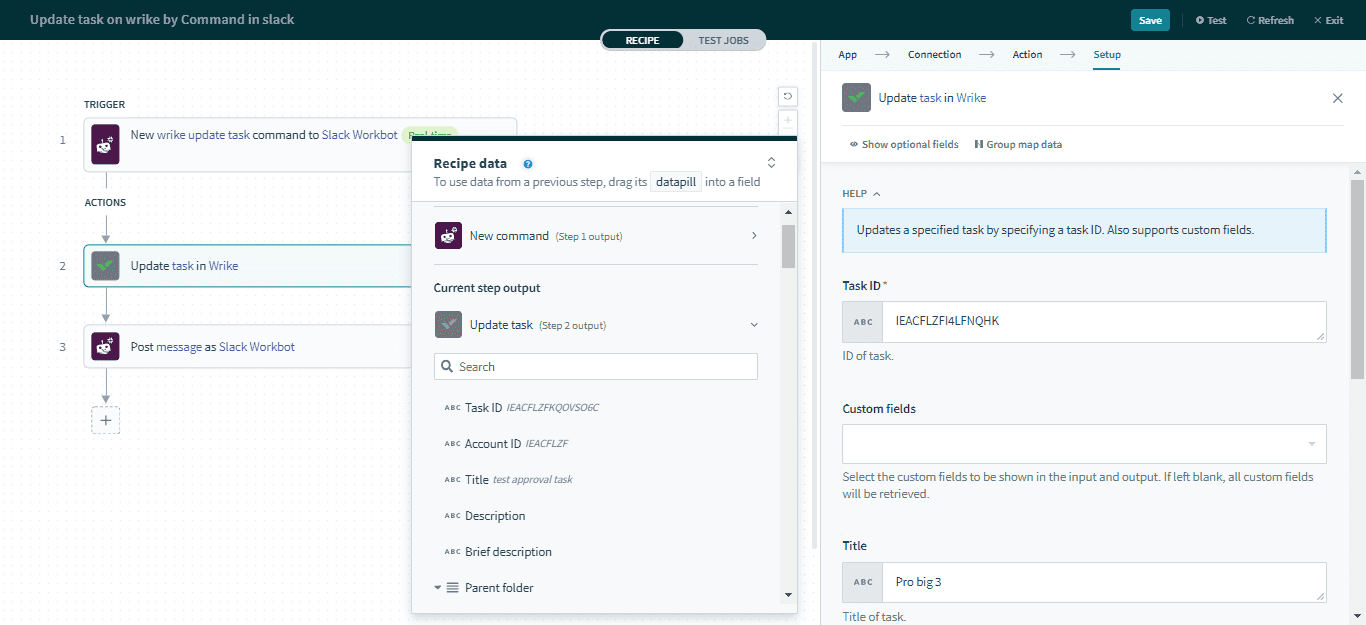
Task: Click the ABC icon beside the Task ID datapill
Action: click(x=452, y=407)
